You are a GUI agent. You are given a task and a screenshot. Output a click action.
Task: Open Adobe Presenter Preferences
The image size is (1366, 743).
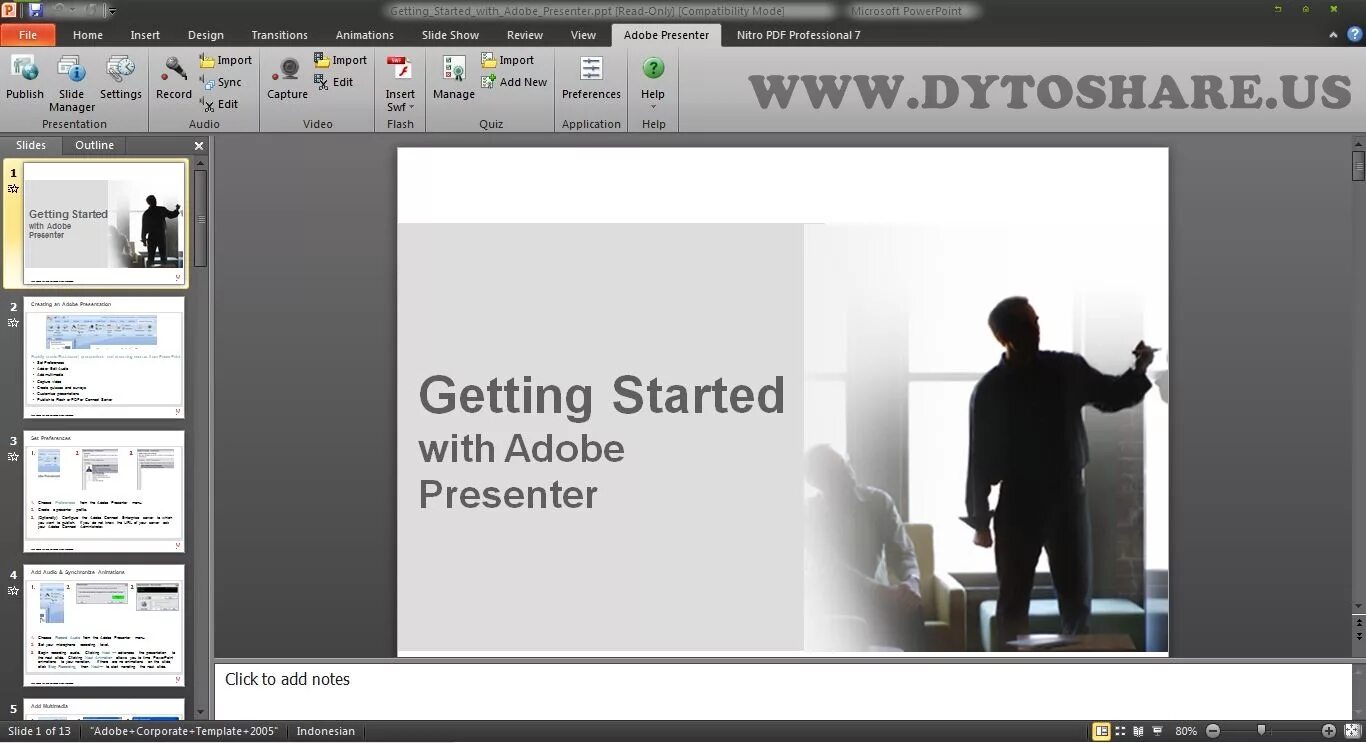coord(591,78)
